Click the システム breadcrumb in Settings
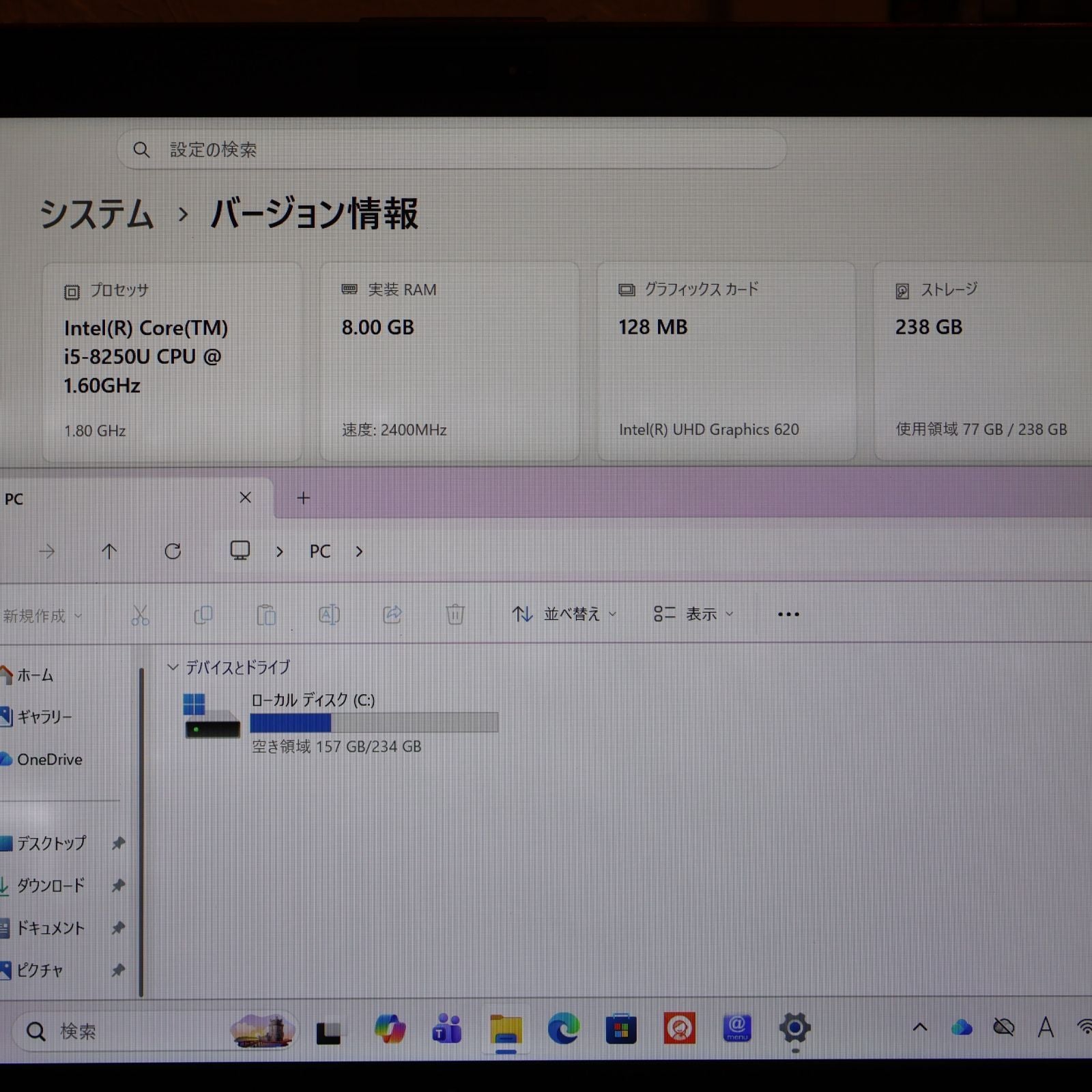The height and width of the screenshot is (1092, 1092). [97, 214]
